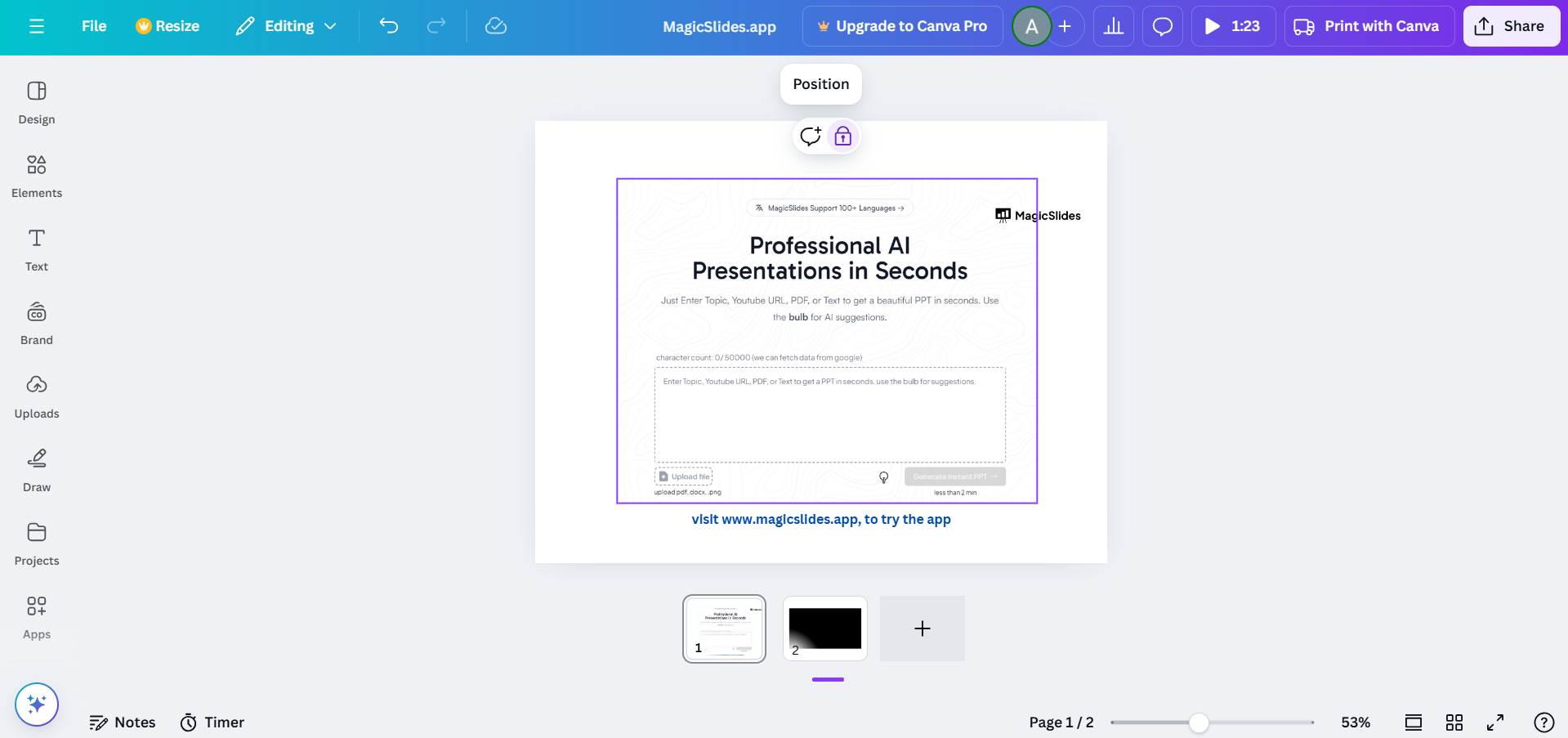Image resolution: width=1568 pixels, height=738 pixels.
Task: Open the Elements panel
Action: [x=37, y=177]
